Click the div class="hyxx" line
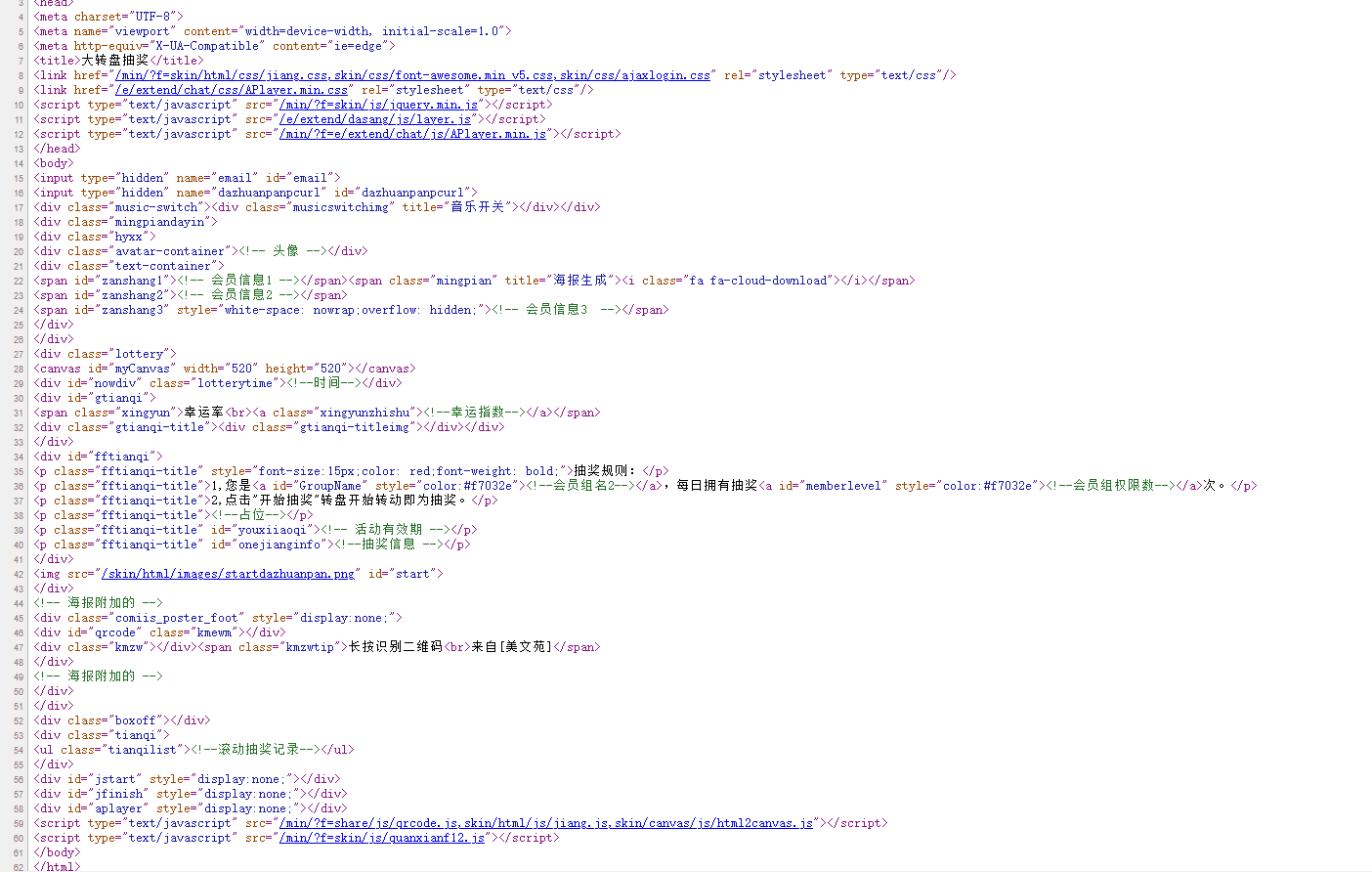Image resolution: width=1372 pixels, height=872 pixels. point(95,237)
